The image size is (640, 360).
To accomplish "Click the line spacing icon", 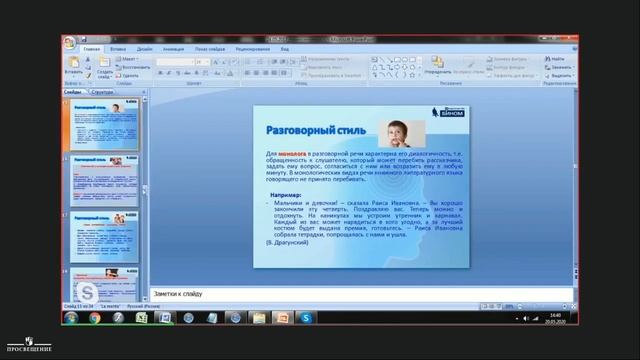I will click(293, 62).
